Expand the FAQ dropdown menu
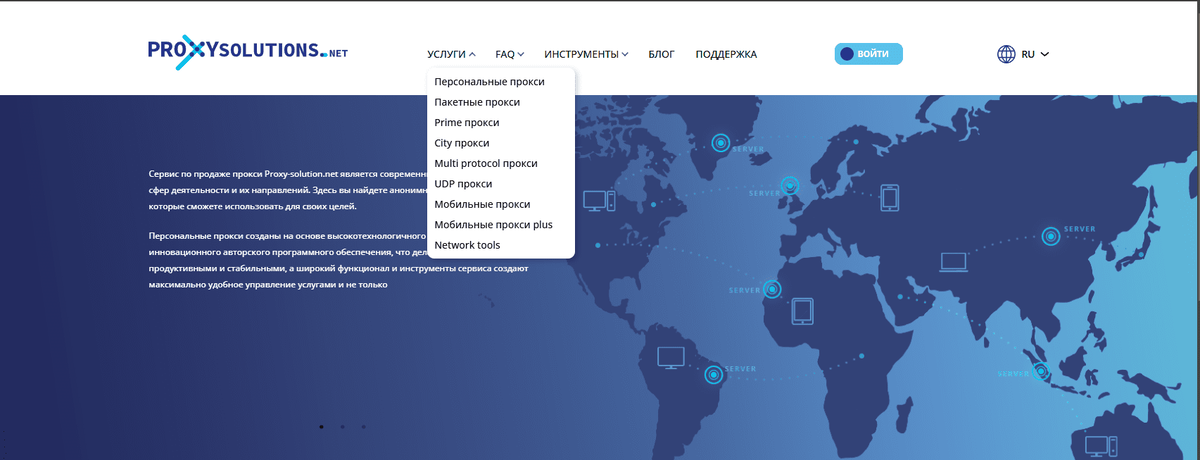This screenshot has width=1200, height=460. 510,54
